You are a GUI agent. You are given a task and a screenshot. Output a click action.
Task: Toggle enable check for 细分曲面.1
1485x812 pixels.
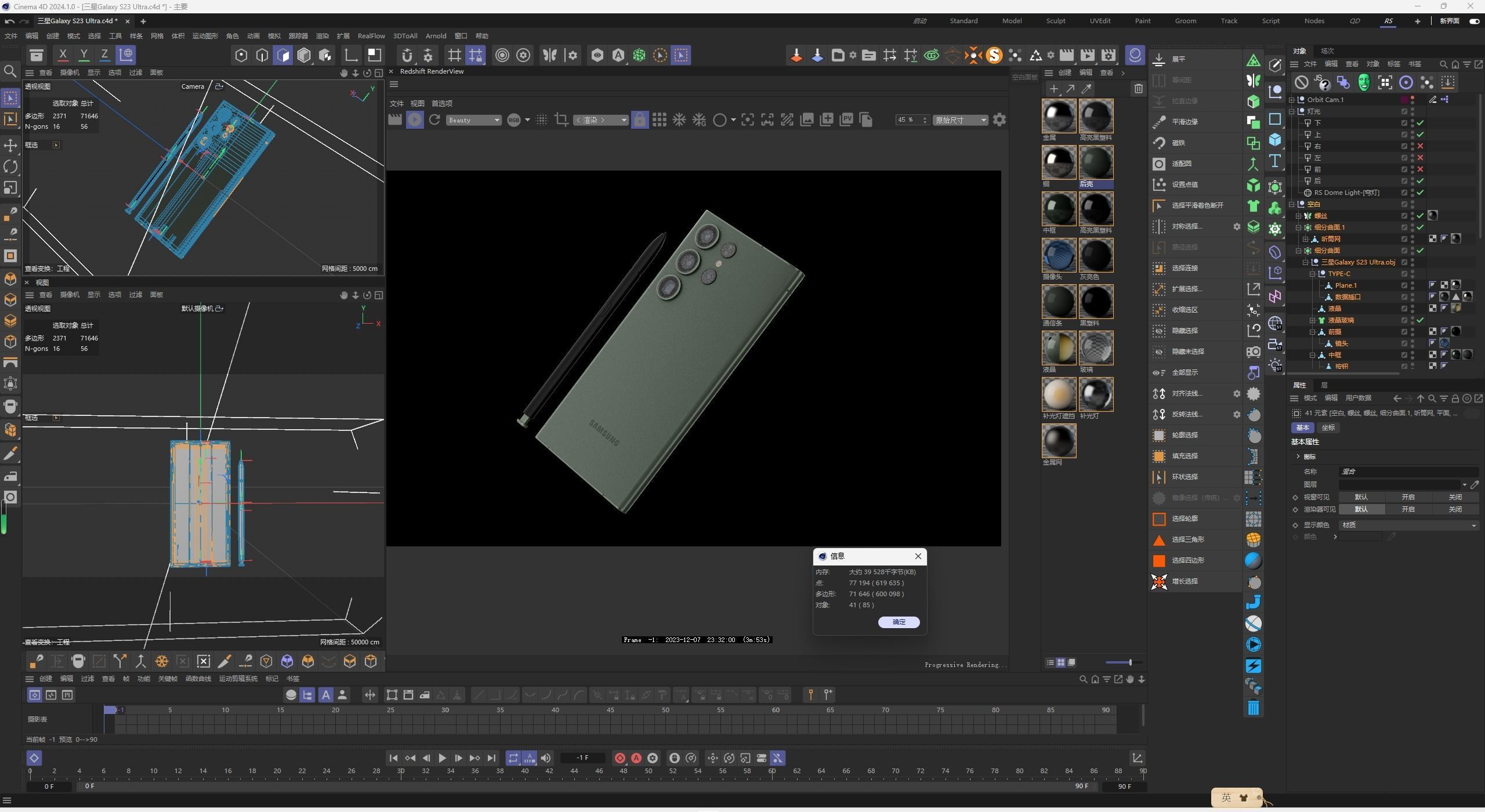pos(1420,227)
